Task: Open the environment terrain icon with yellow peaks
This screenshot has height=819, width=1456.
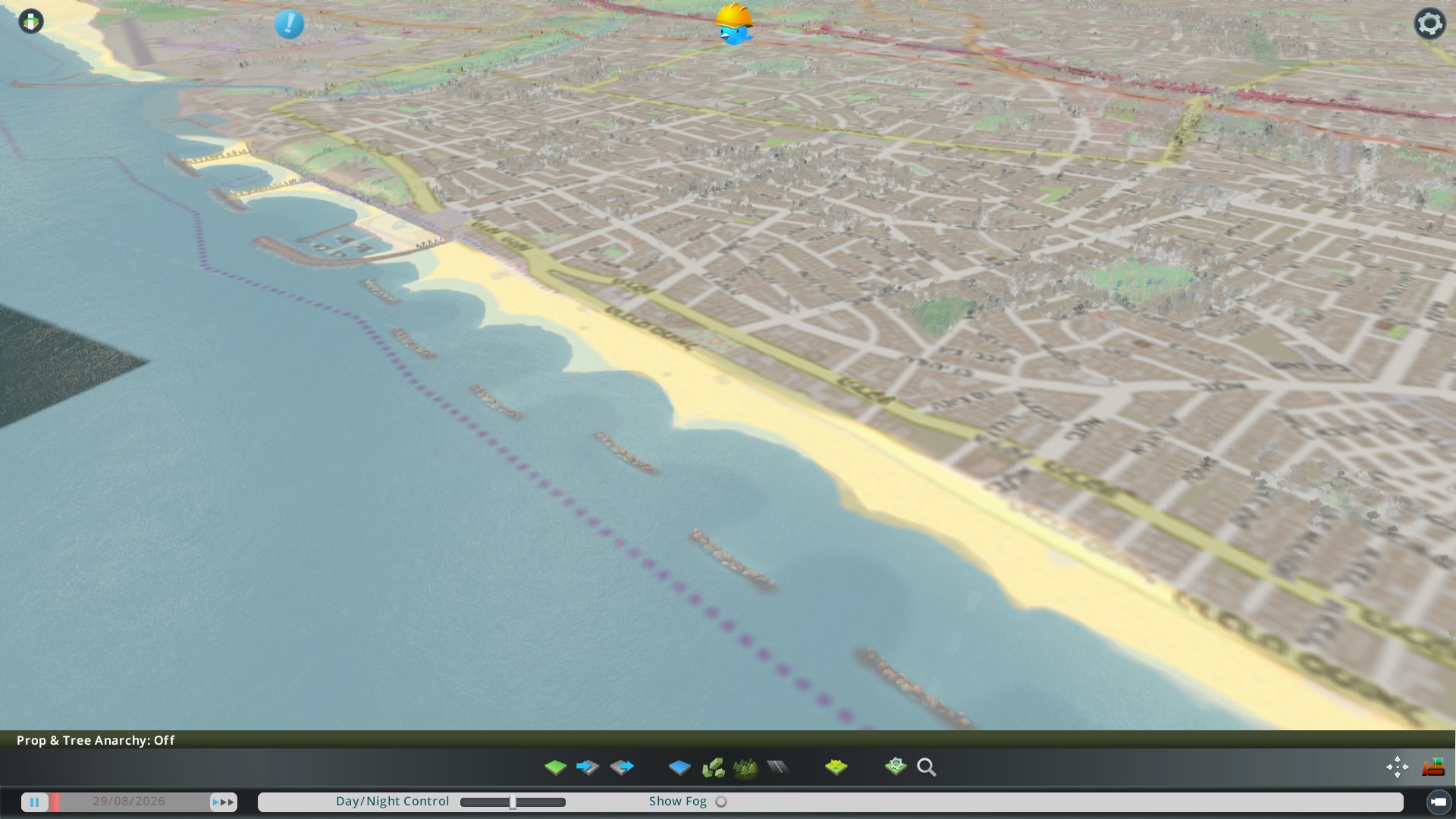Action: tap(836, 767)
